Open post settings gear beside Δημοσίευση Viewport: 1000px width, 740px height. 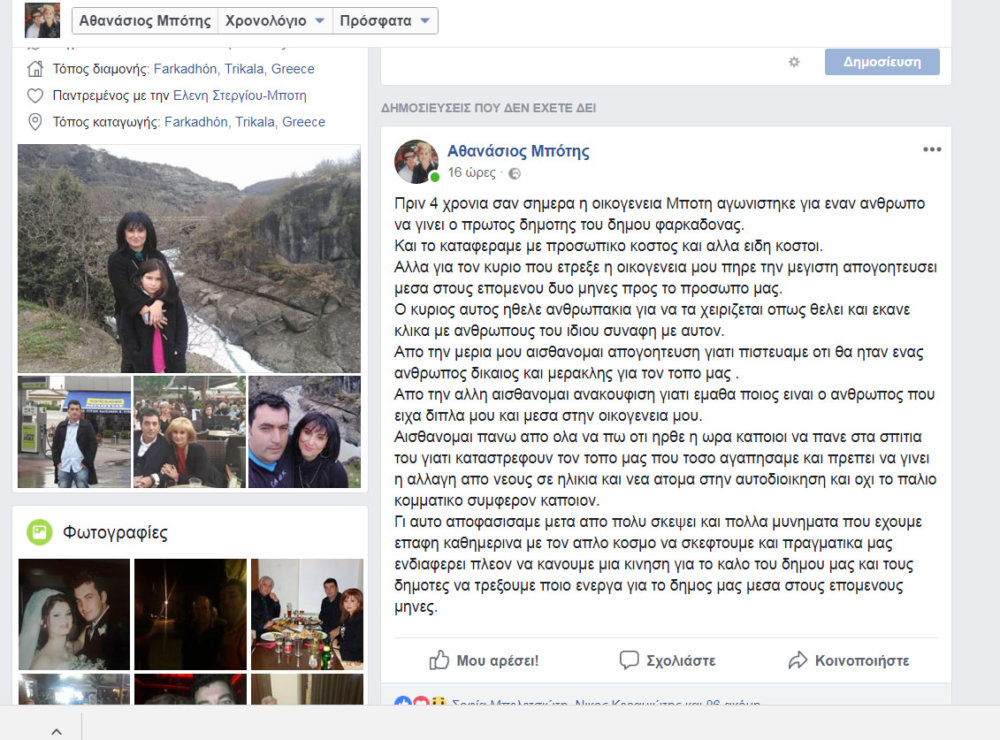pyautogui.click(x=794, y=62)
